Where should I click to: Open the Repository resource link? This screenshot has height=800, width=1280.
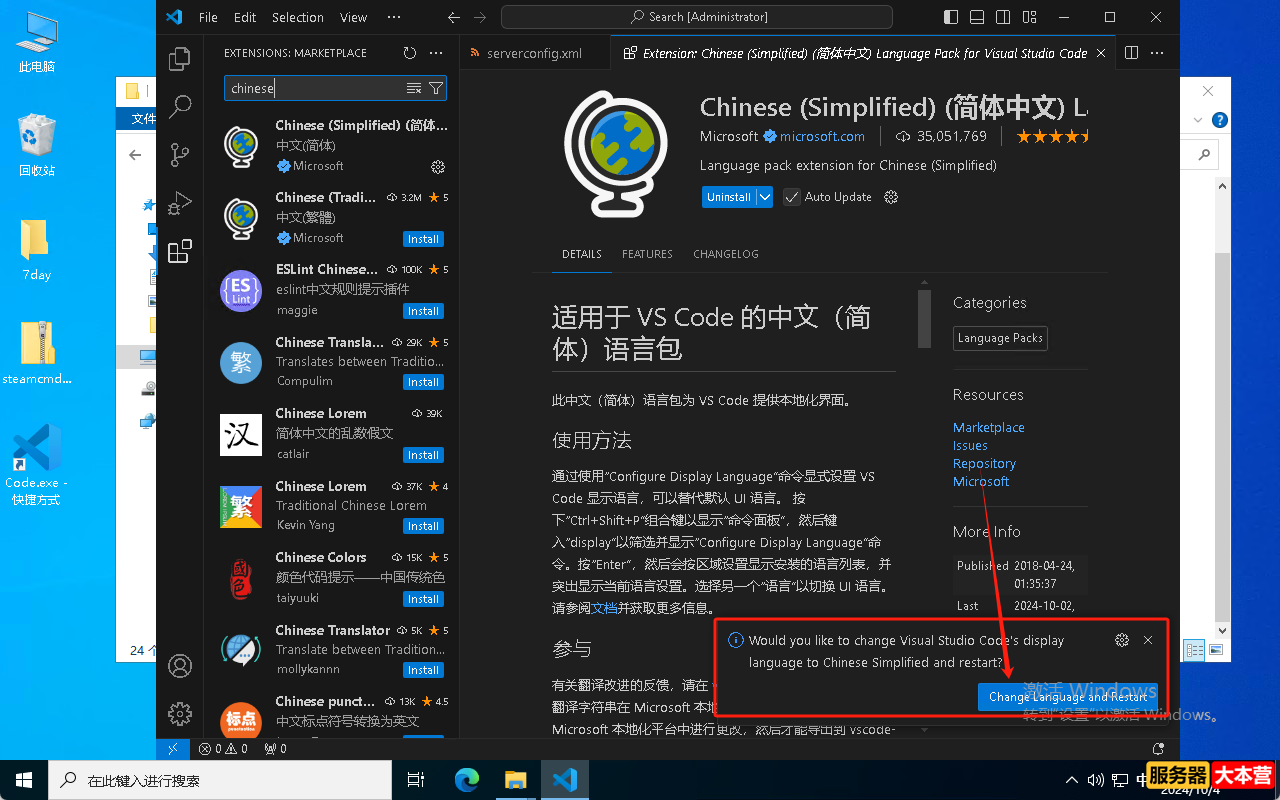coord(984,463)
